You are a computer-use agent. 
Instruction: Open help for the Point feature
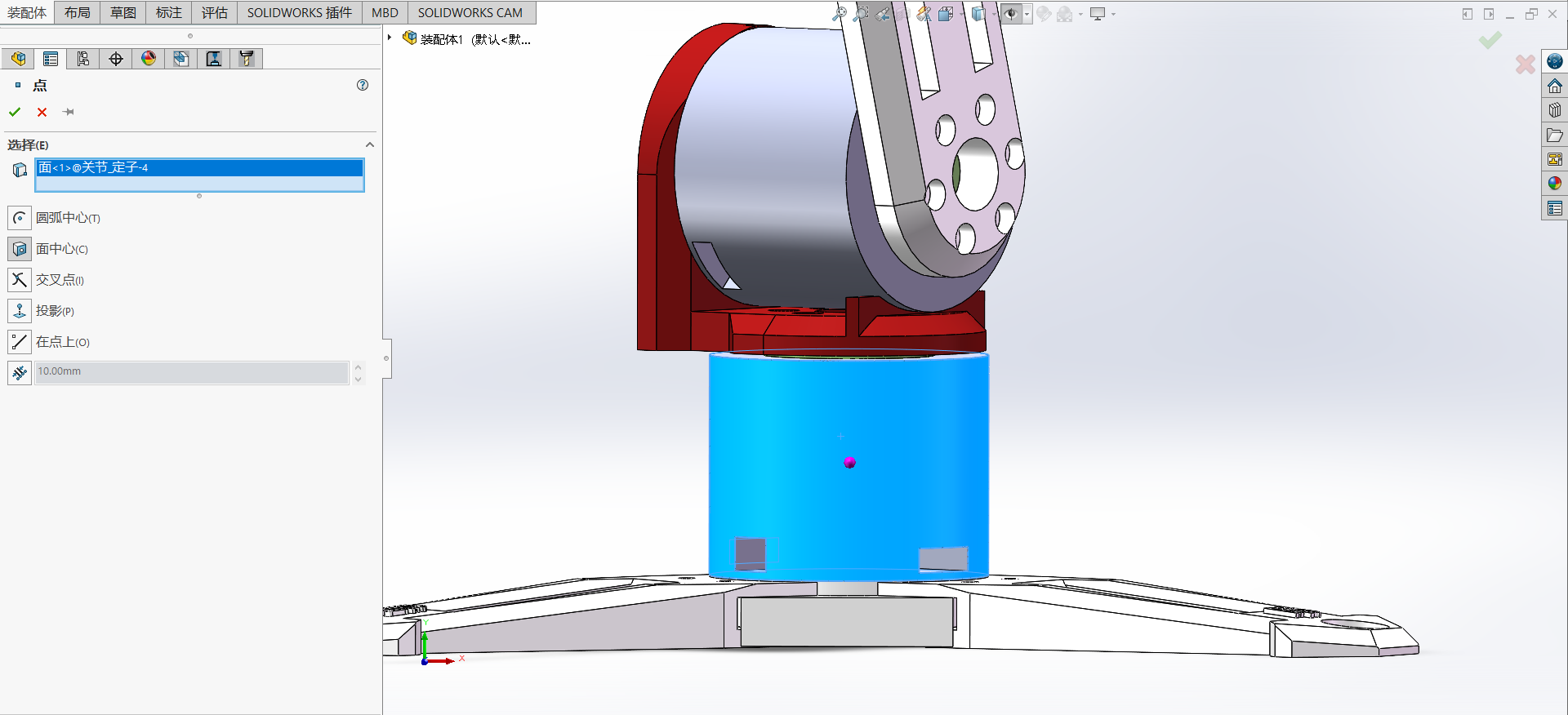tap(363, 85)
